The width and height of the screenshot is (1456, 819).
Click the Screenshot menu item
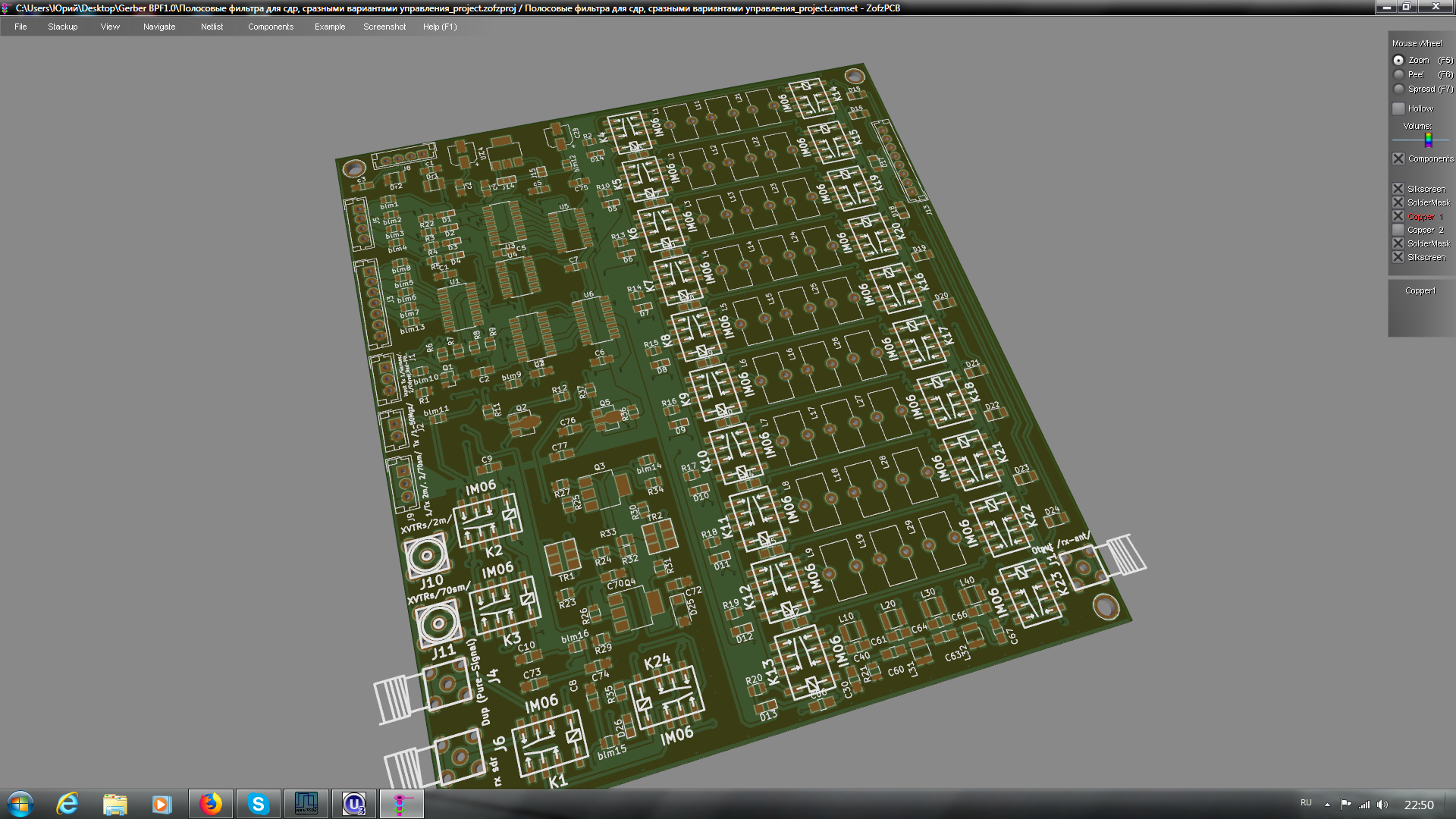tap(384, 27)
